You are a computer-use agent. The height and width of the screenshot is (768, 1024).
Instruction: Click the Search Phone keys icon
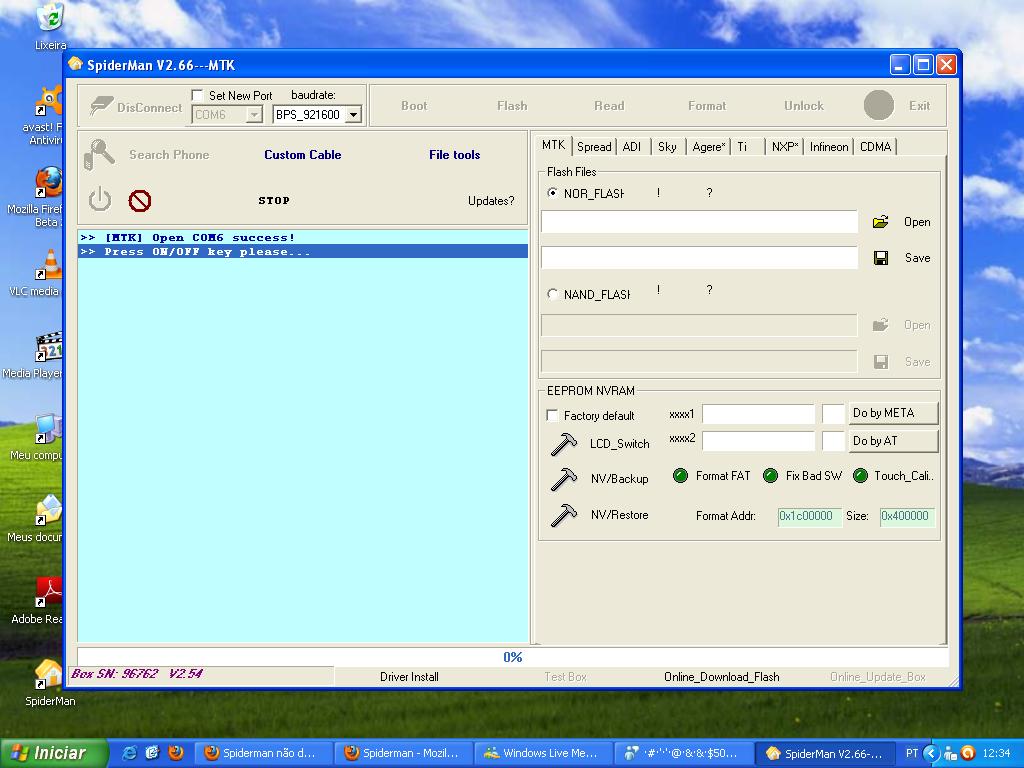tap(99, 155)
